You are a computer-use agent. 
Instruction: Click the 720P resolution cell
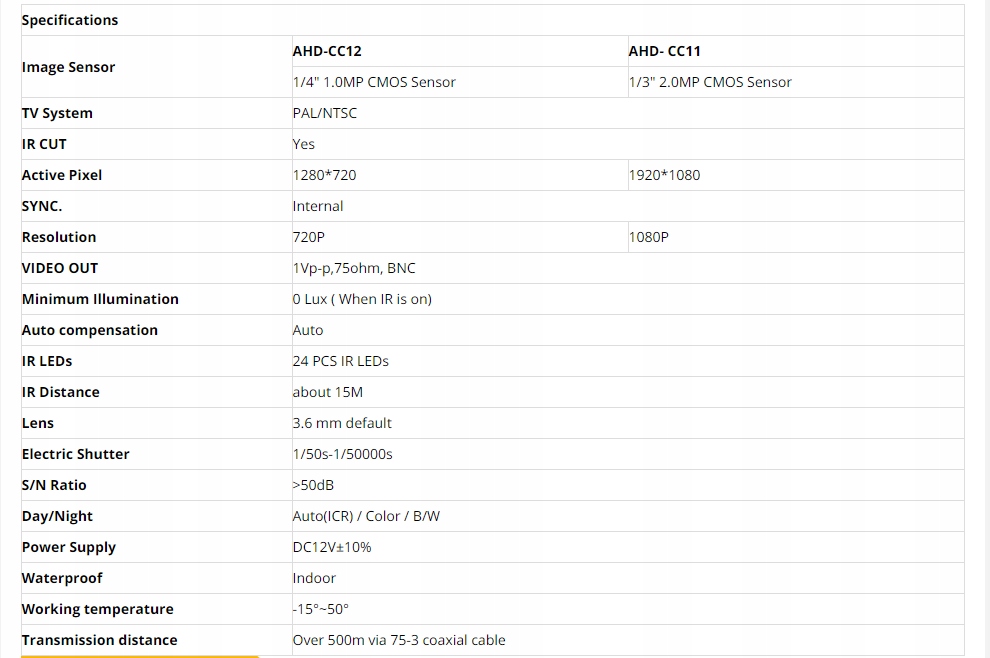click(x=309, y=237)
